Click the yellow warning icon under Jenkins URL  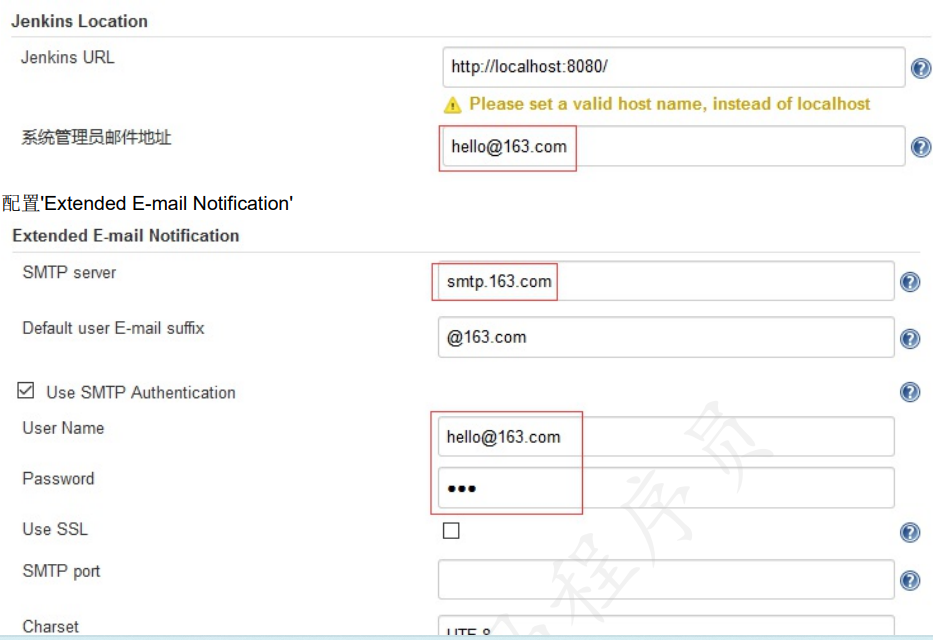coord(453,105)
